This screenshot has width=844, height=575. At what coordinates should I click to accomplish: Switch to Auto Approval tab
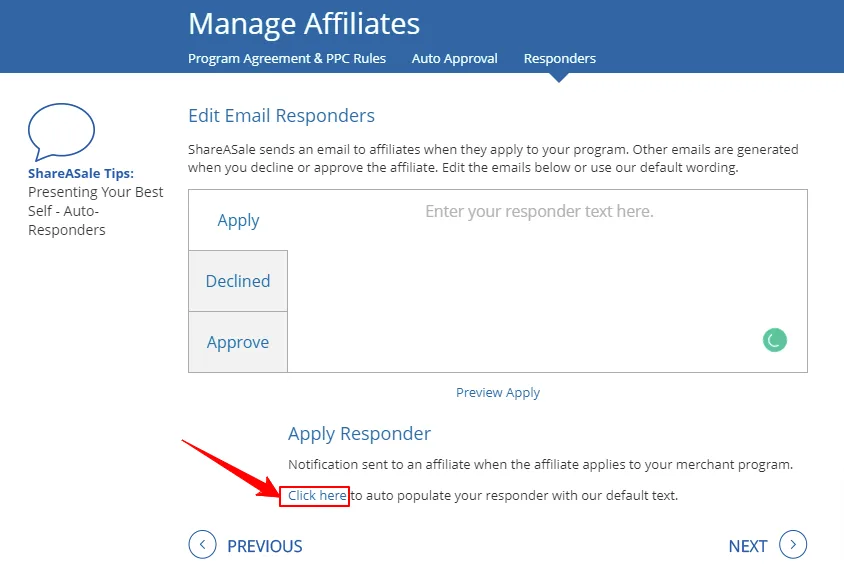tap(455, 59)
